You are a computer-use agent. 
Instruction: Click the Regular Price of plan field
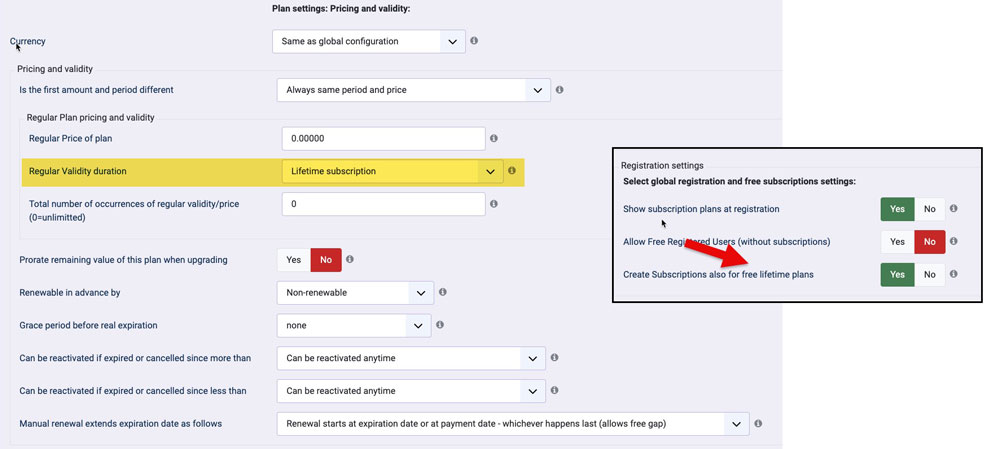point(383,138)
